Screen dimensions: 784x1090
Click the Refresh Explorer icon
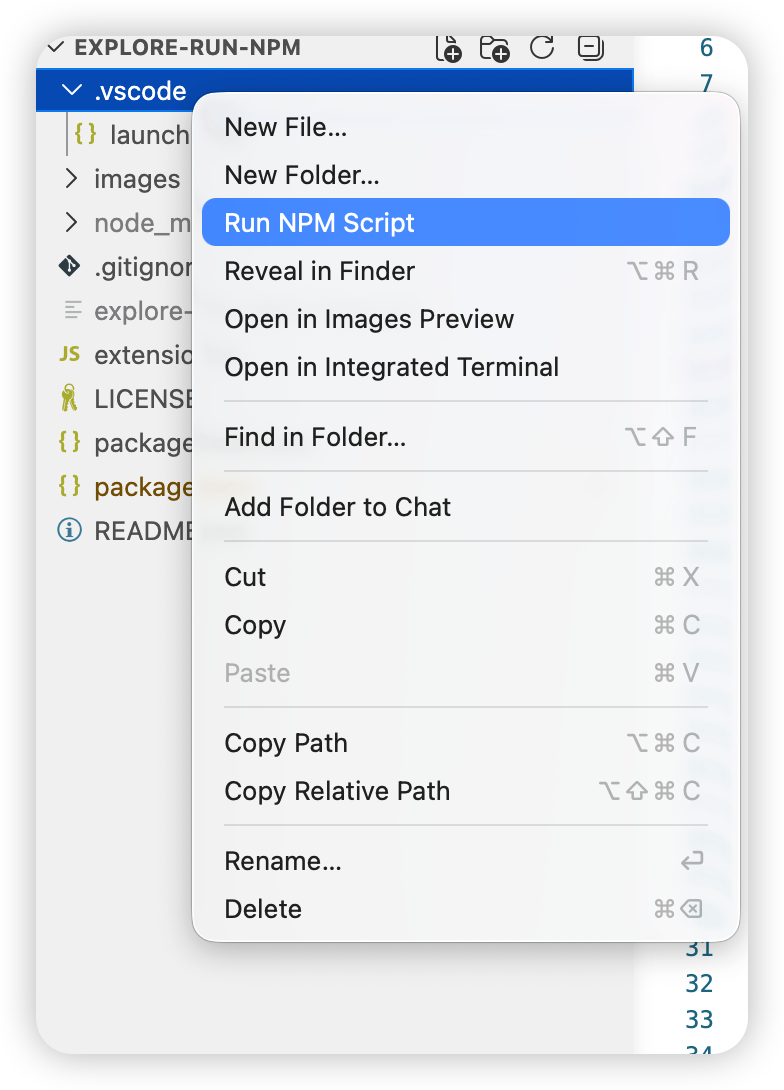pyautogui.click(x=541, y=47)
